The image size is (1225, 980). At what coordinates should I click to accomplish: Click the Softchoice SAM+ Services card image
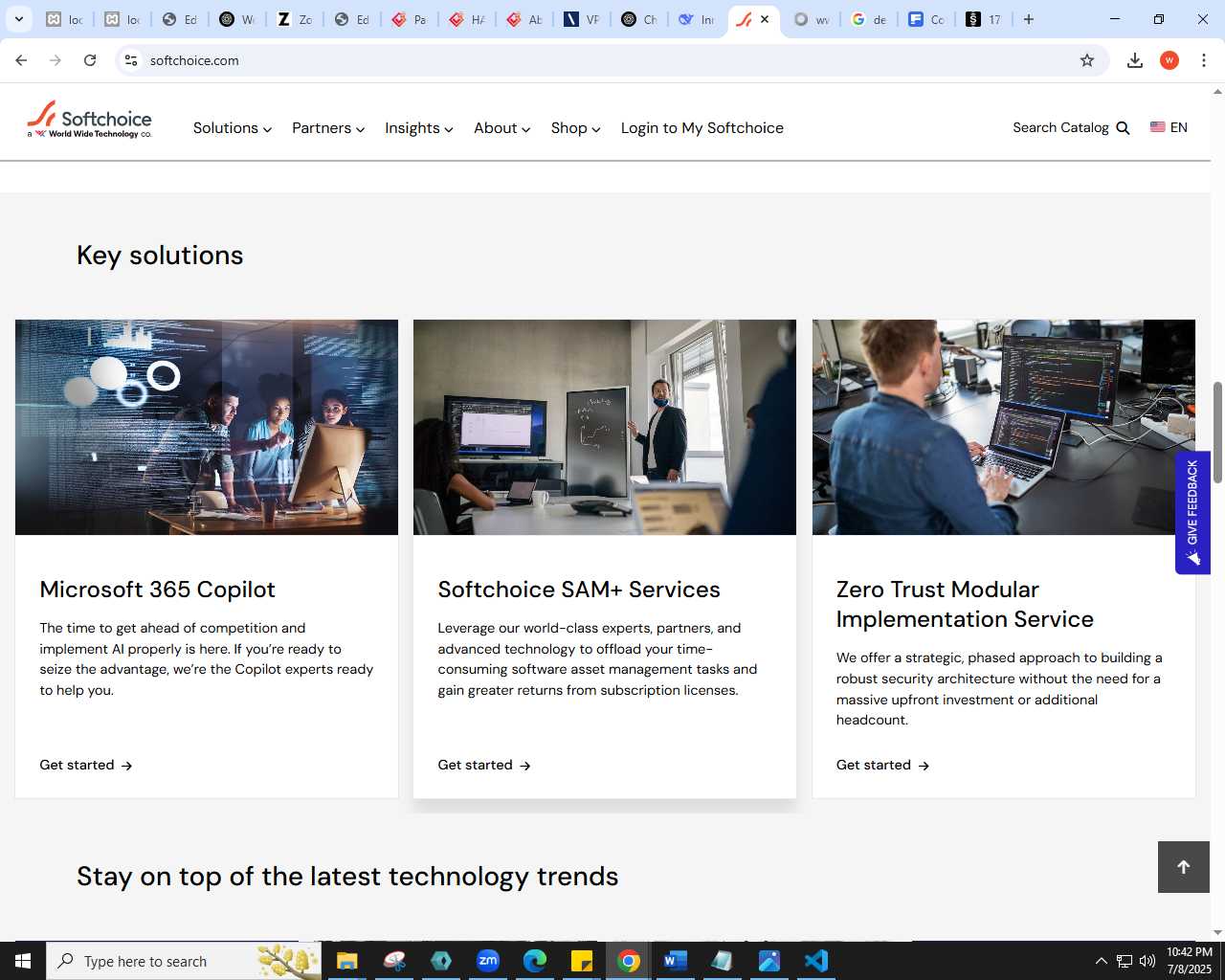605,427
